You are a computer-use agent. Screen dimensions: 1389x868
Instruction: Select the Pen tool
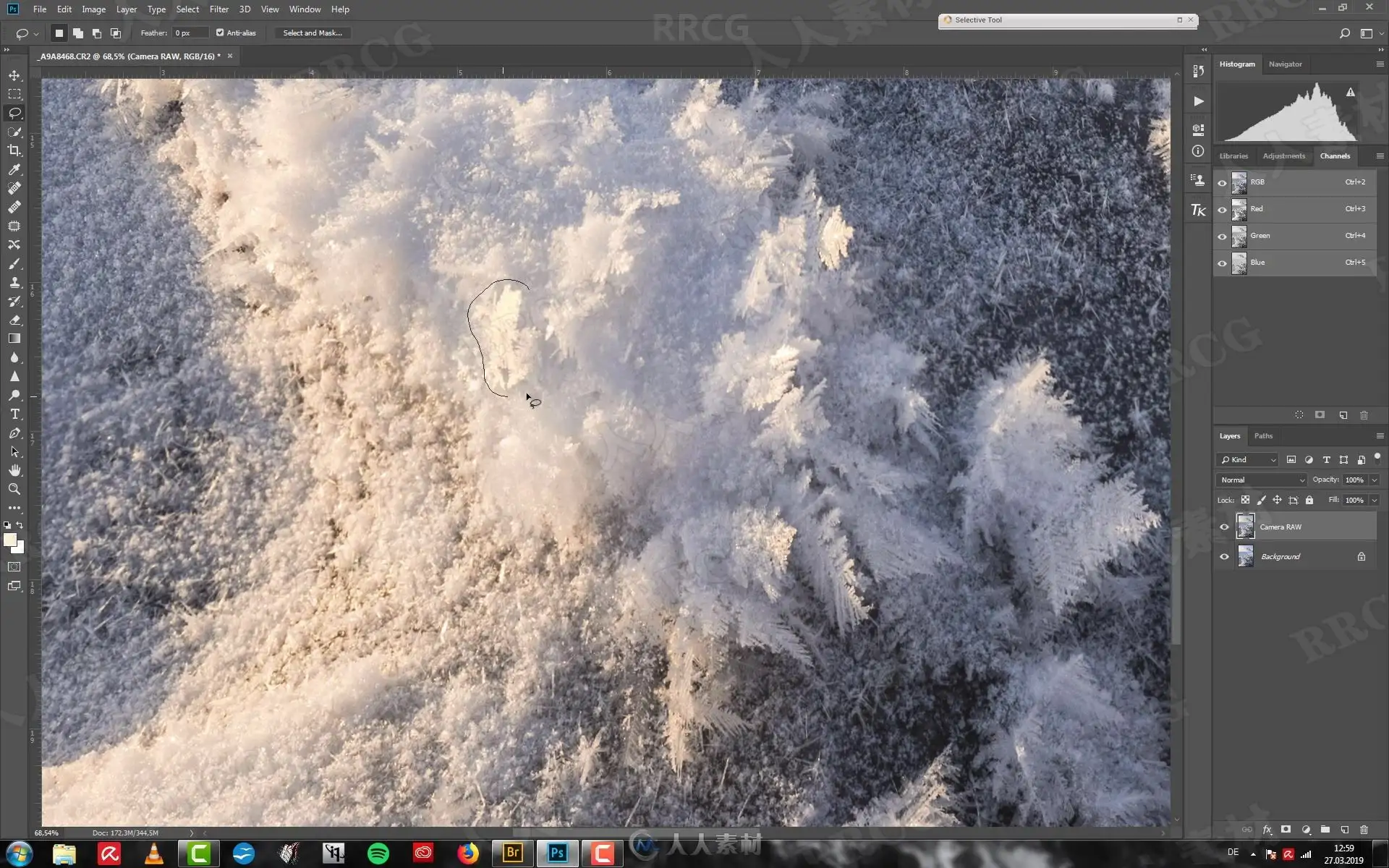coord(14,433)
